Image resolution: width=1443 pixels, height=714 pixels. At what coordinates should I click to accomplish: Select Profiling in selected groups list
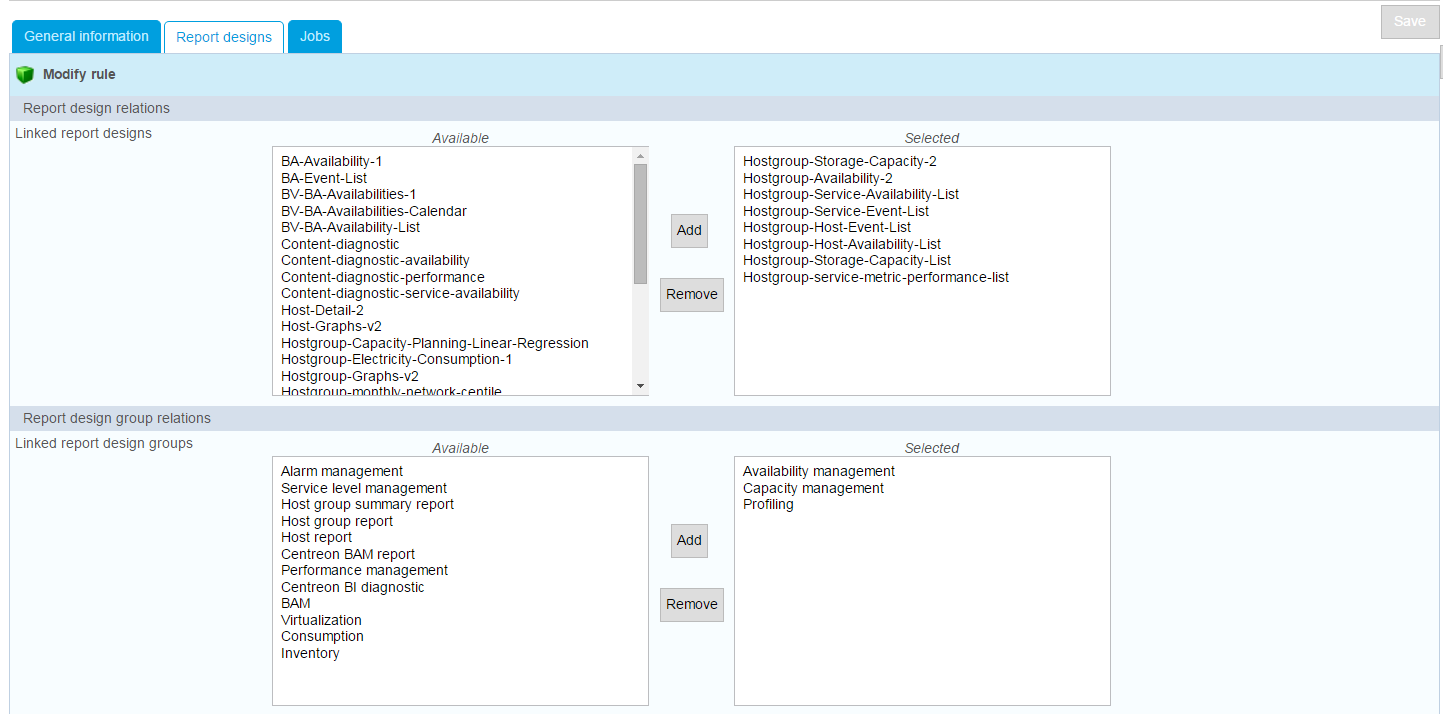[768, 504]
